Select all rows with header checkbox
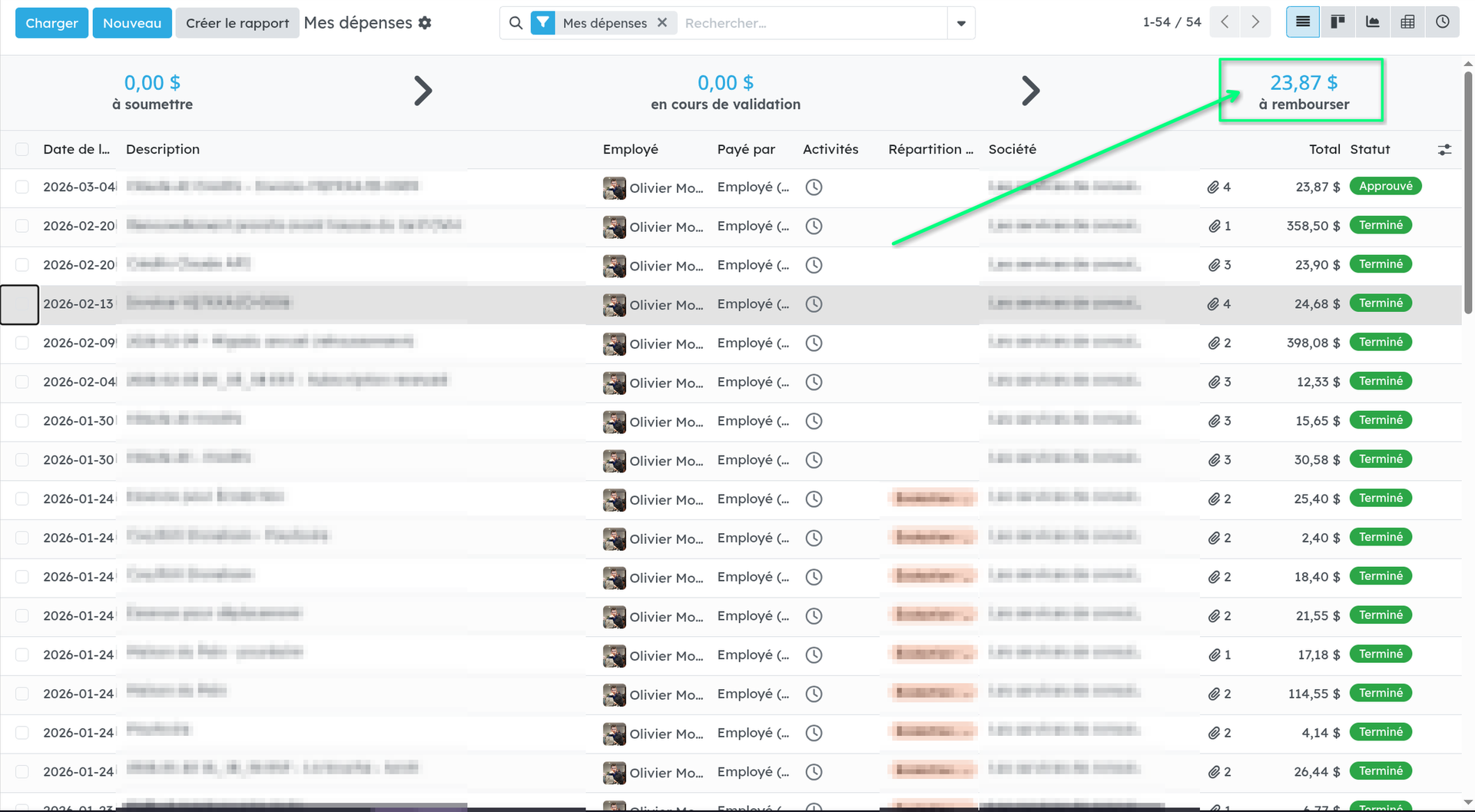The width and height of the screenshot is (1475, 812). (x=22, y=149)
